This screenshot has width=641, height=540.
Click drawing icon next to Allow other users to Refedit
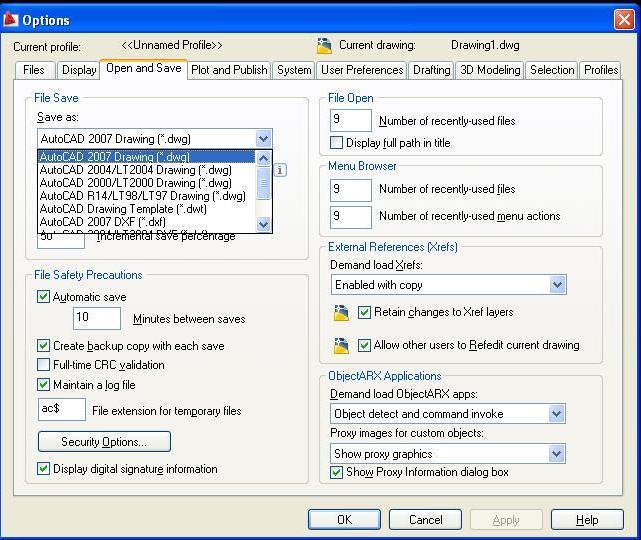(341, 345)
